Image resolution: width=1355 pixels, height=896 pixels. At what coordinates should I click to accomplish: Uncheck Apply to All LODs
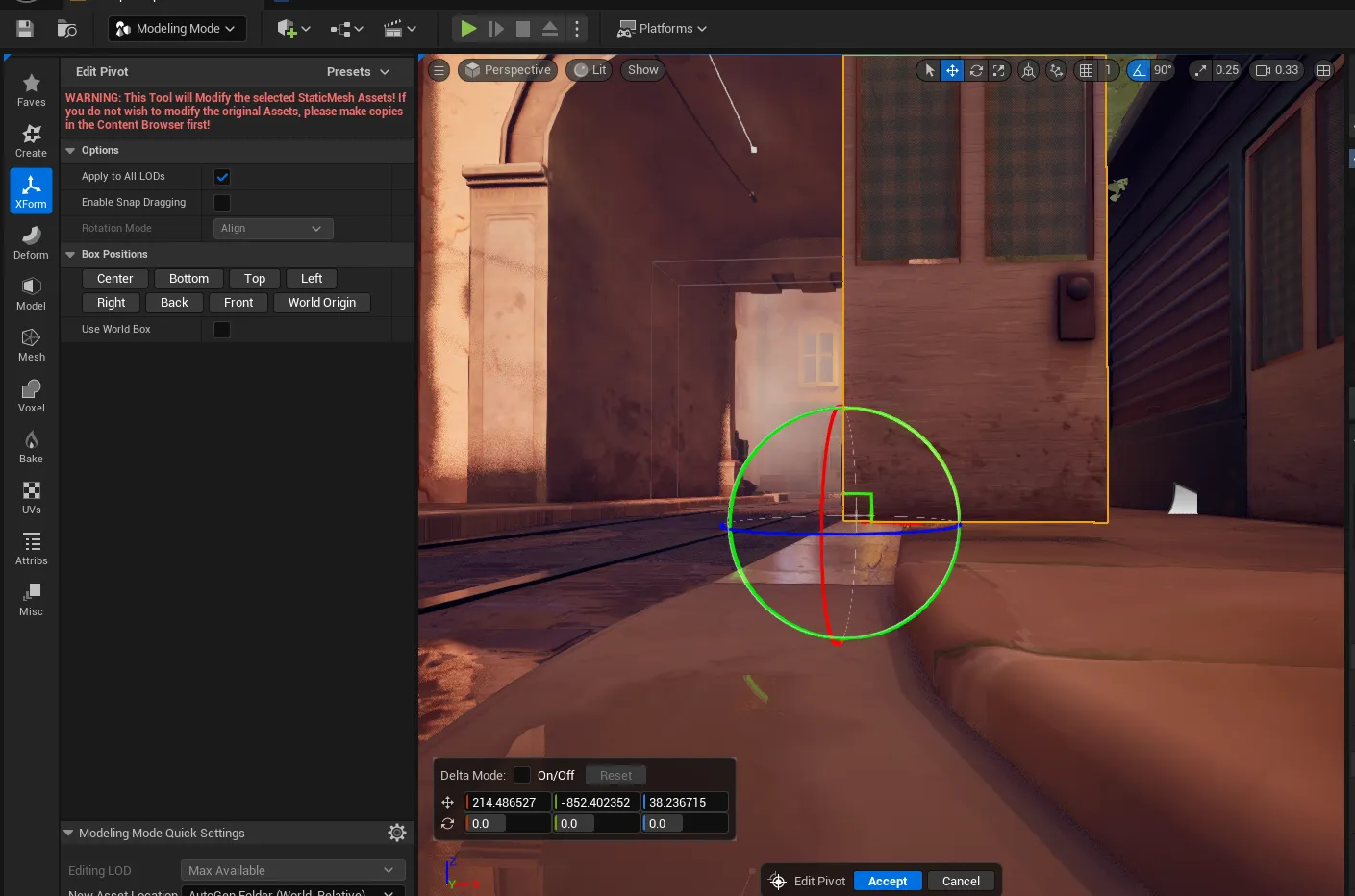(x=222, y=177)
